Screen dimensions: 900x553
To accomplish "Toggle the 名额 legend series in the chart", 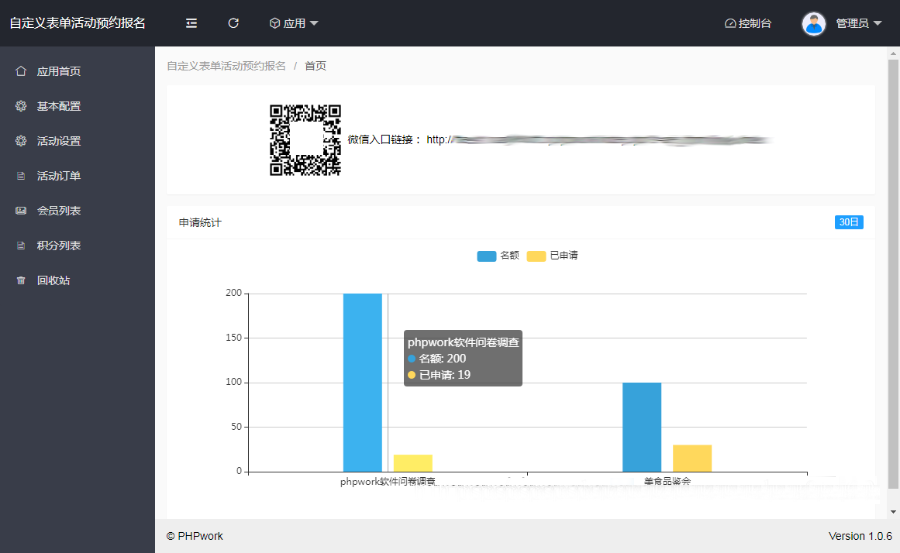I will point(498,256).
